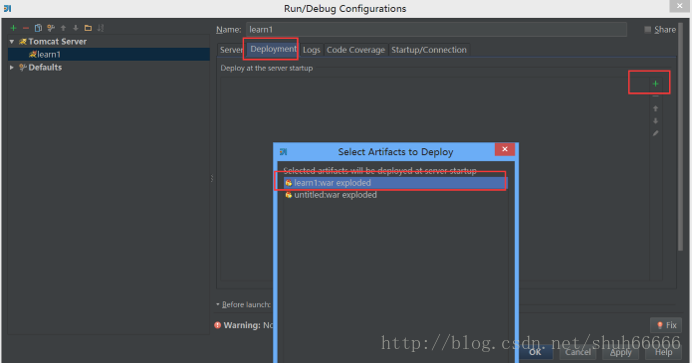
Task: Click the red warning icon
Action: coord(218,325)
